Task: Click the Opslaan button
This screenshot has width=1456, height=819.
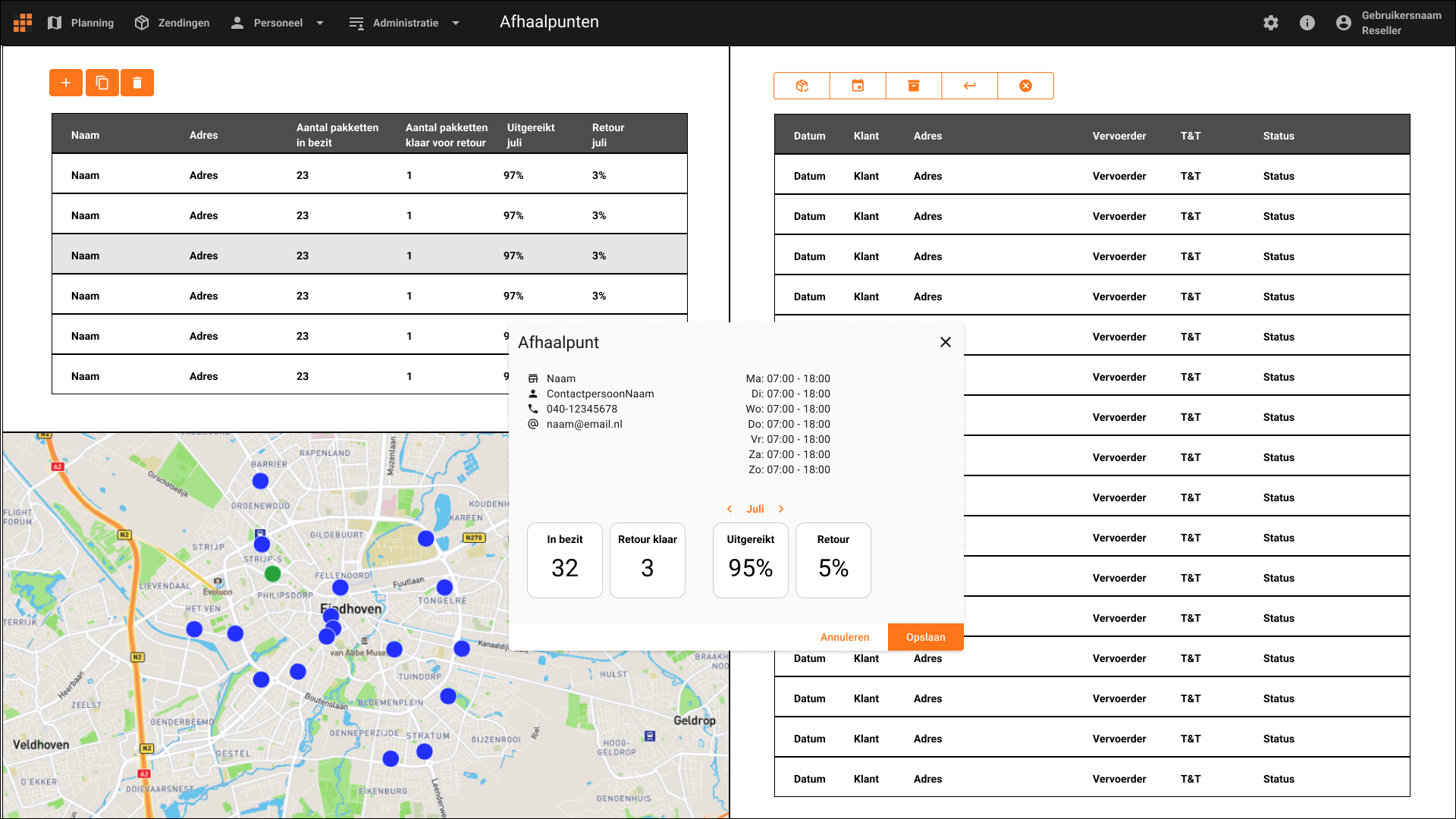Action: [x=925, y=637]
